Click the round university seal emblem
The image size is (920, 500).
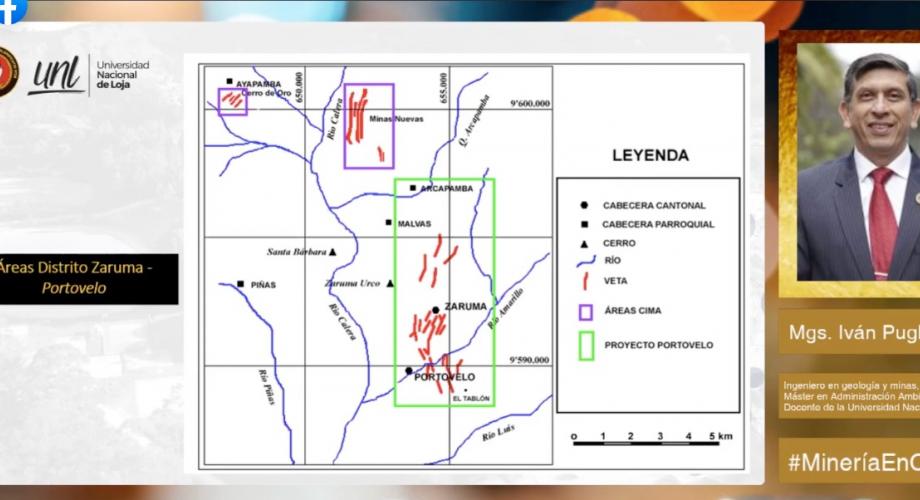coord(7,71)
